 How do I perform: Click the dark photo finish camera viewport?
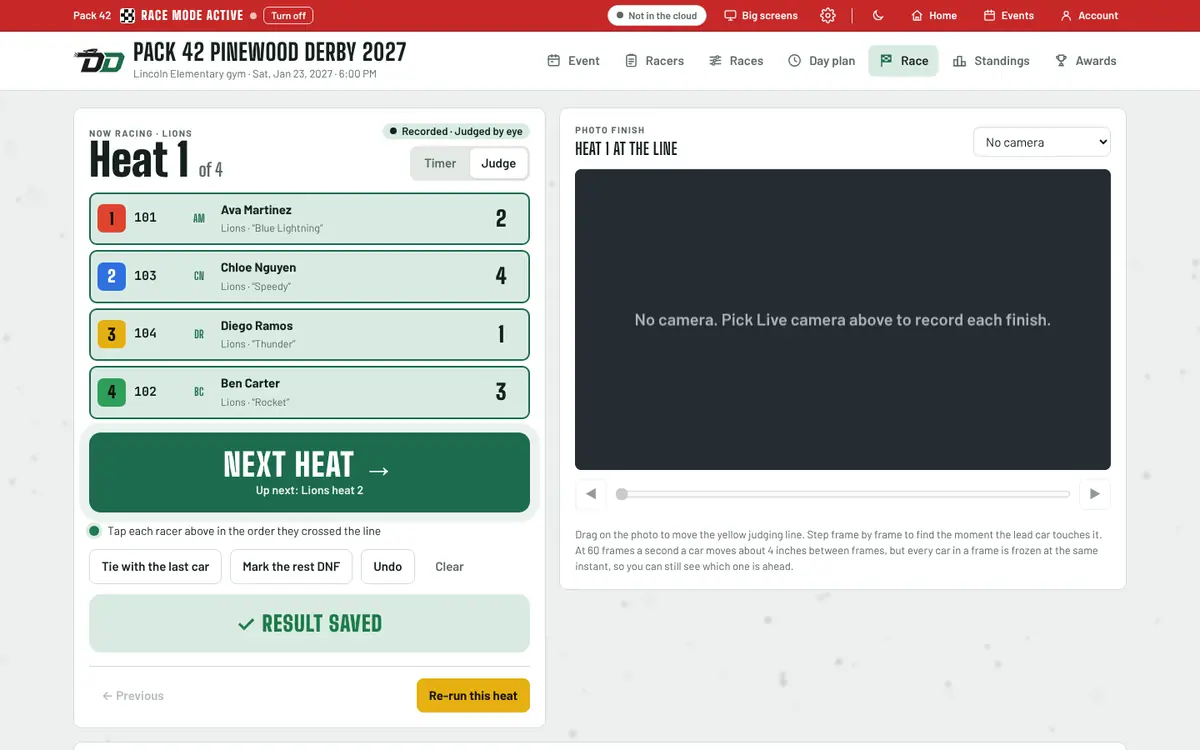843,319
